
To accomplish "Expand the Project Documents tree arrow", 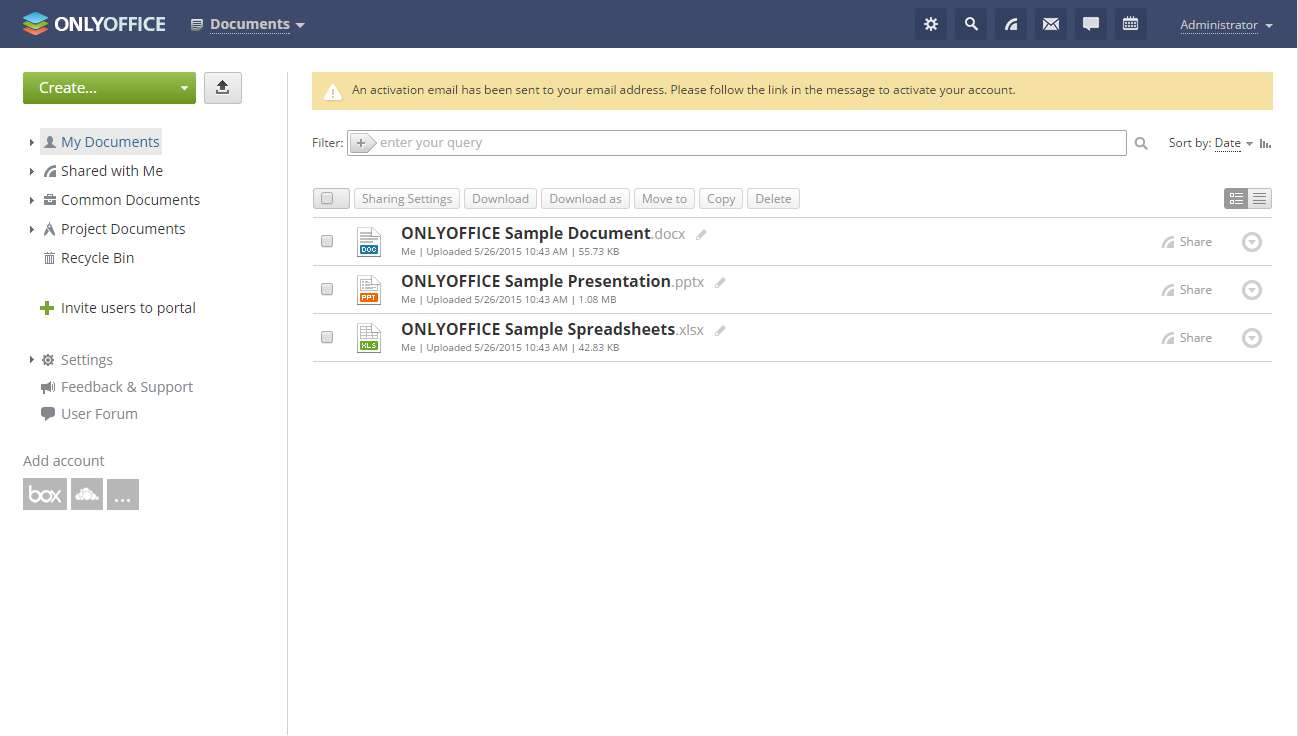I will tap(32, 230).
